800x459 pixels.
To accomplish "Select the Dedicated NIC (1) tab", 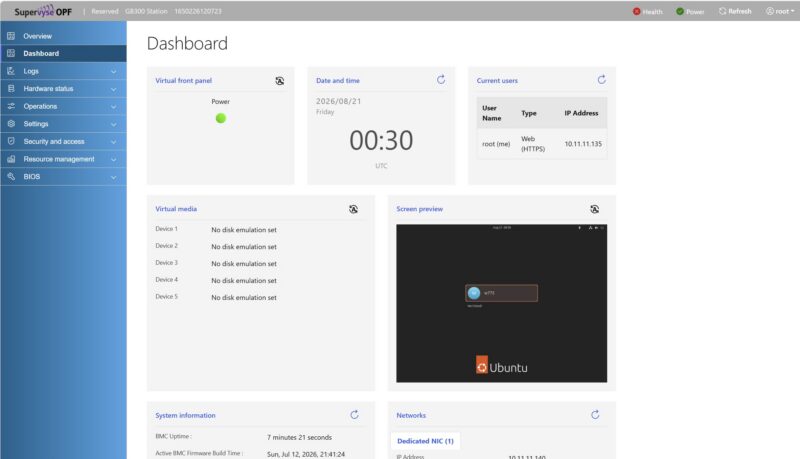I will click(426, 441).
